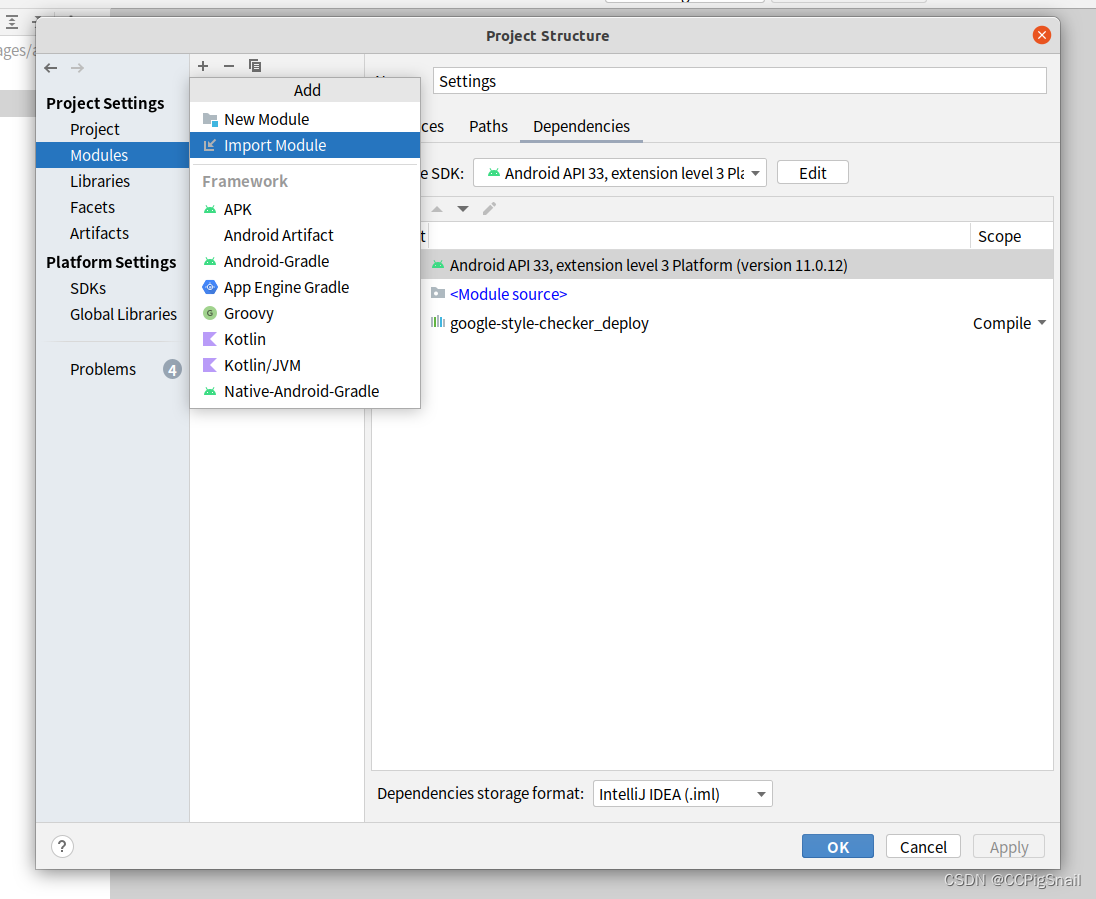The height and width of the screenshot is (899, 1096).
Task: Select APK framework option
Action: pos(305,210)
